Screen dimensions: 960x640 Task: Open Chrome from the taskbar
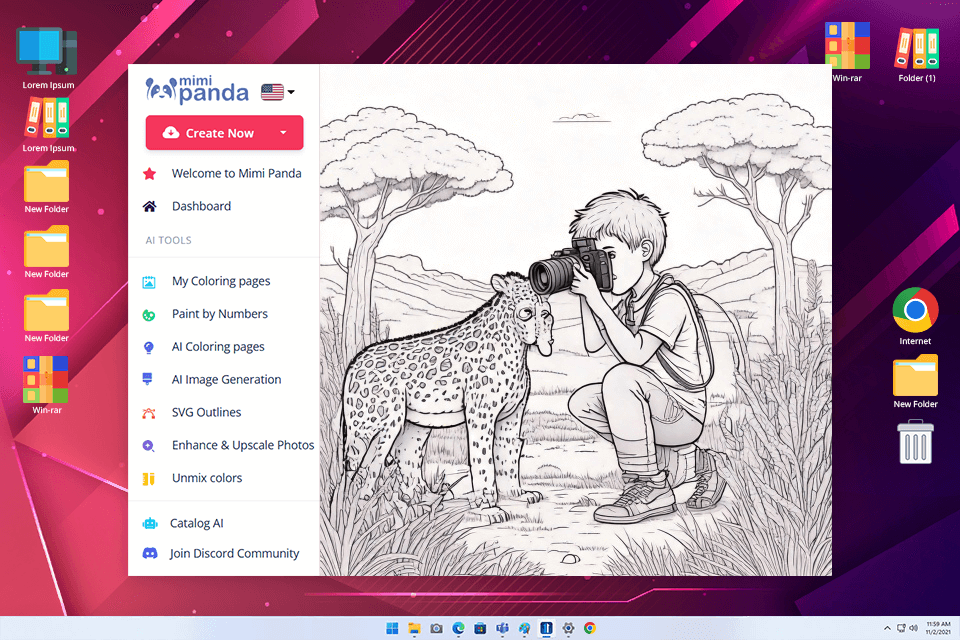(x=590, y=628)
